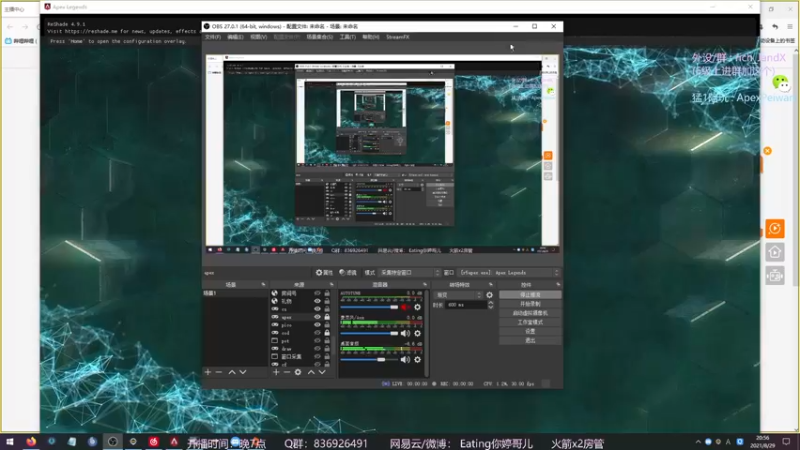Open the 视图(V) menu
This screenshot has width=800, height=450.
point(258,37)
